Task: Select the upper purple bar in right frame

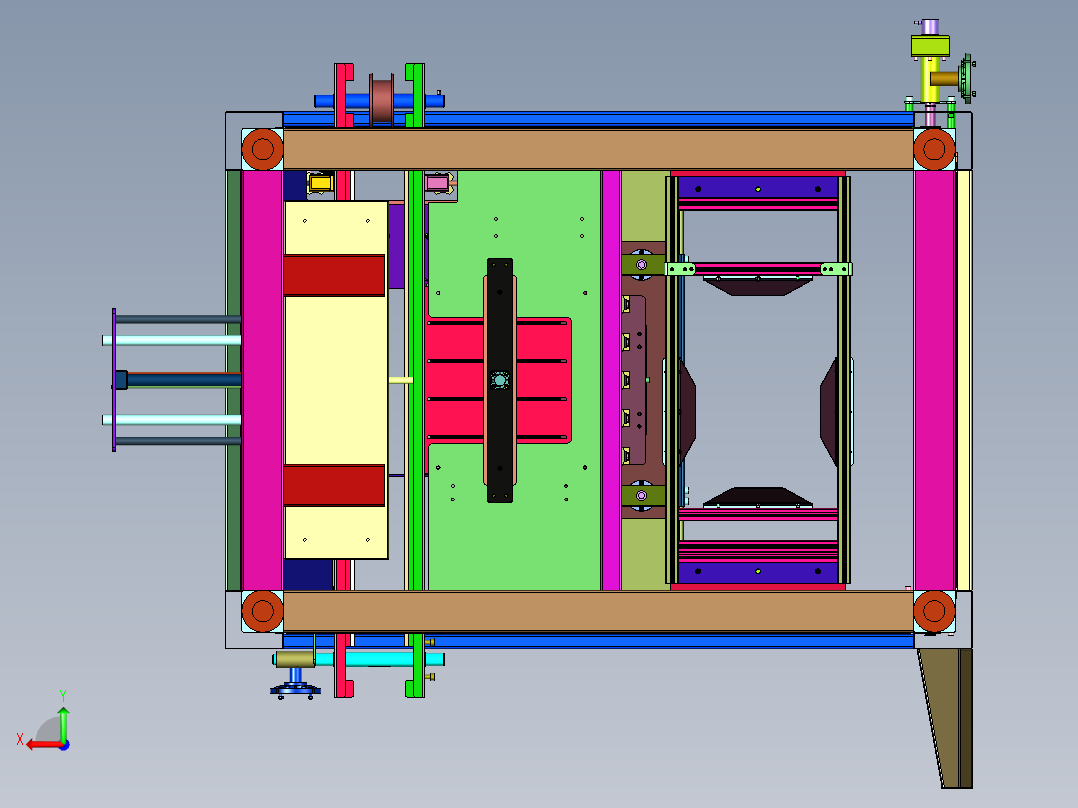Action: pyautogui.click(x=758, y=188)
